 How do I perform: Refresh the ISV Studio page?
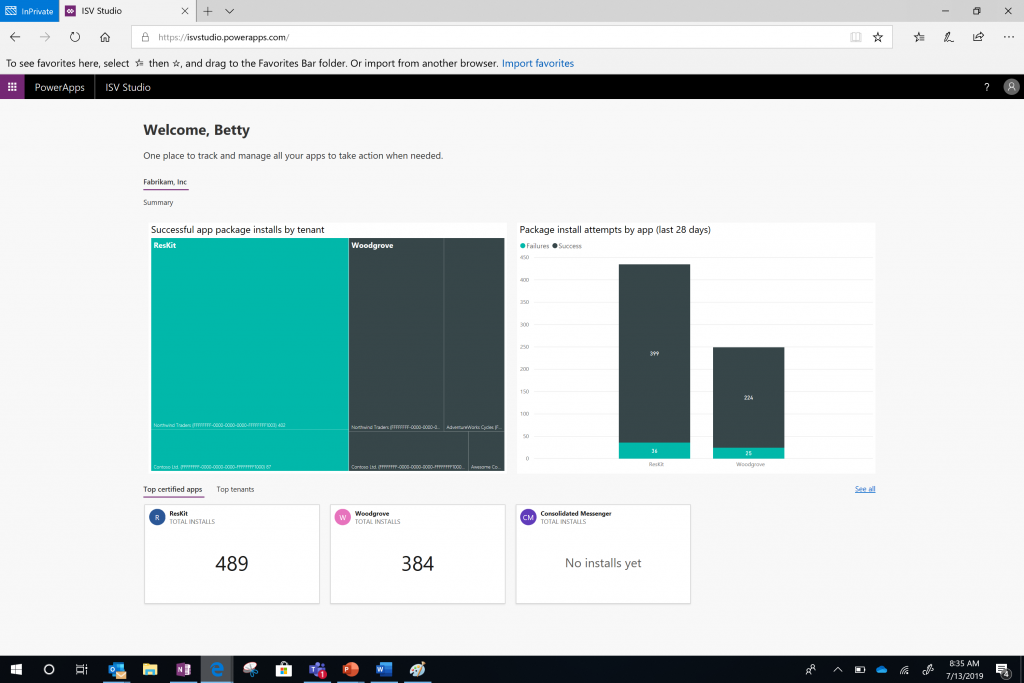tap(75, 37)
